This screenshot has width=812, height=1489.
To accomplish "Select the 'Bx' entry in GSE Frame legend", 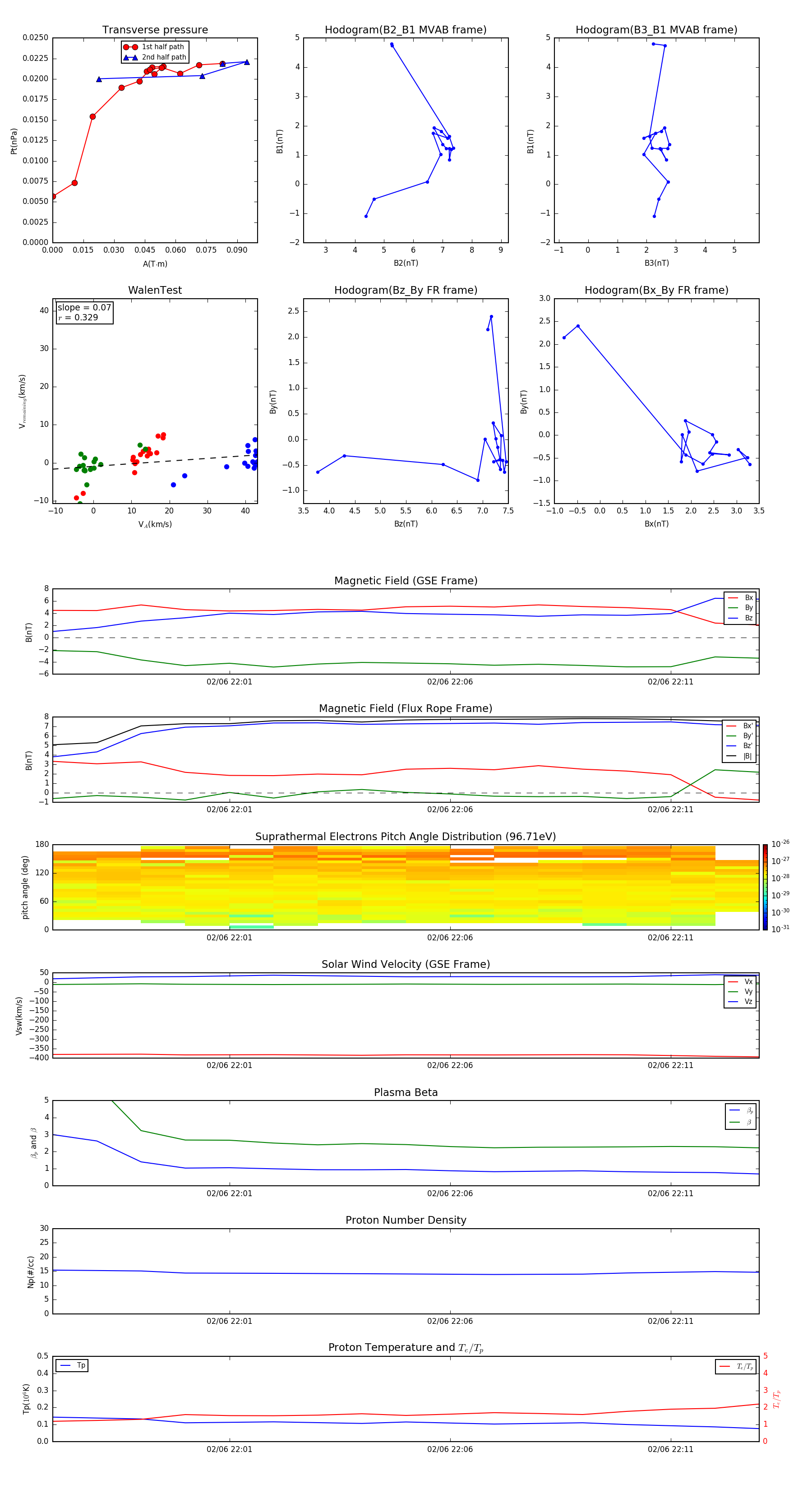I will click(x=740, y=598).
